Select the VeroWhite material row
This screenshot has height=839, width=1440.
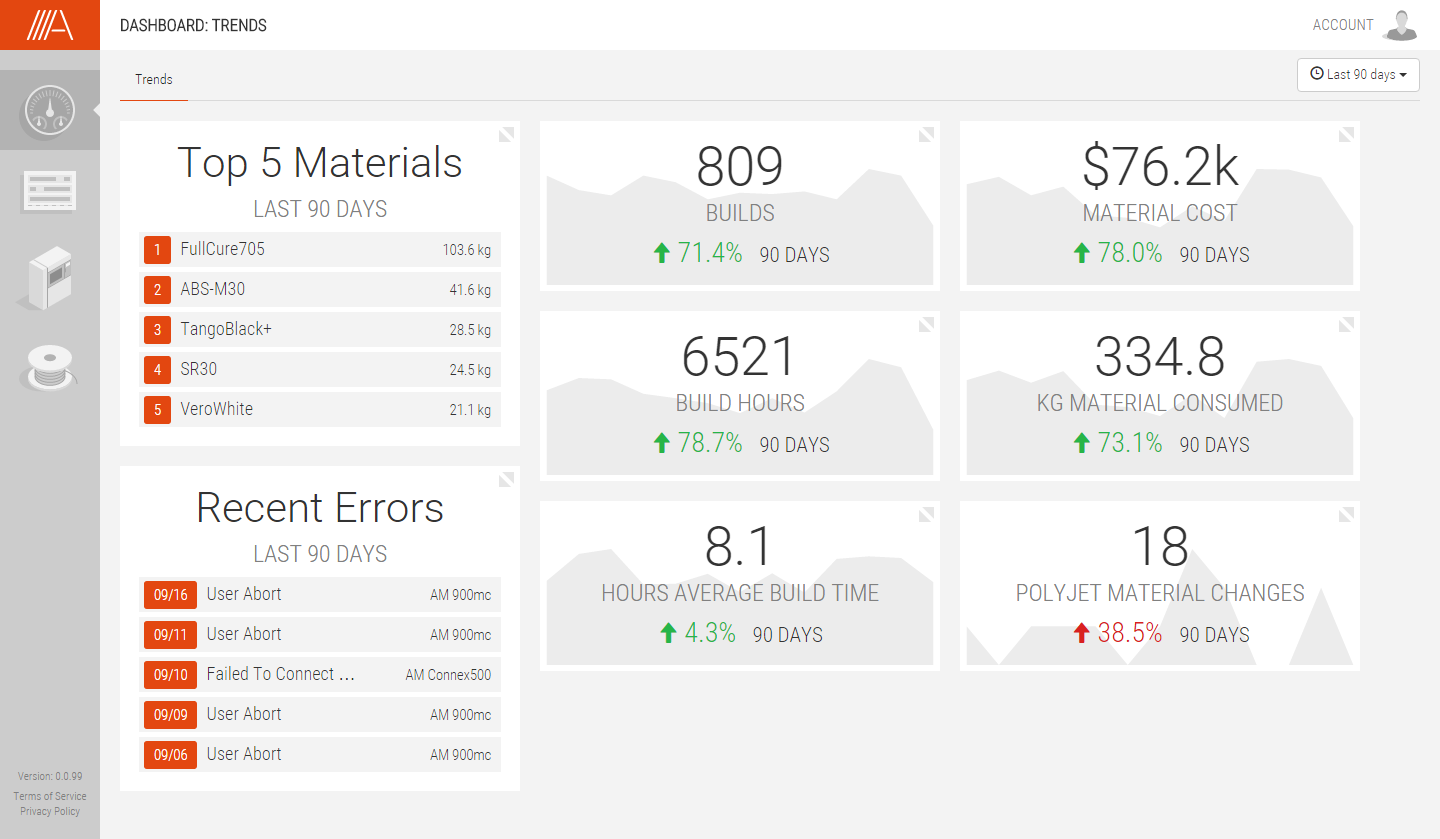point(320,410)
